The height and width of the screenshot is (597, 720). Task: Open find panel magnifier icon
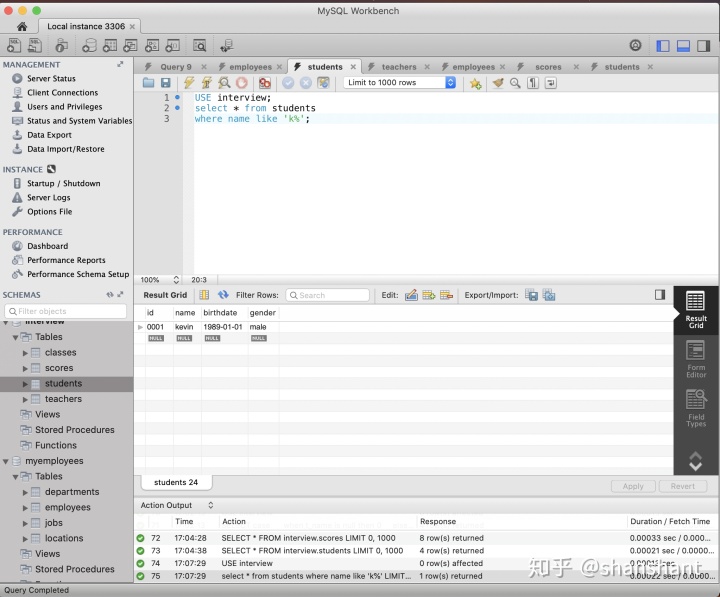pyautogui.click(x=515, y=83)
